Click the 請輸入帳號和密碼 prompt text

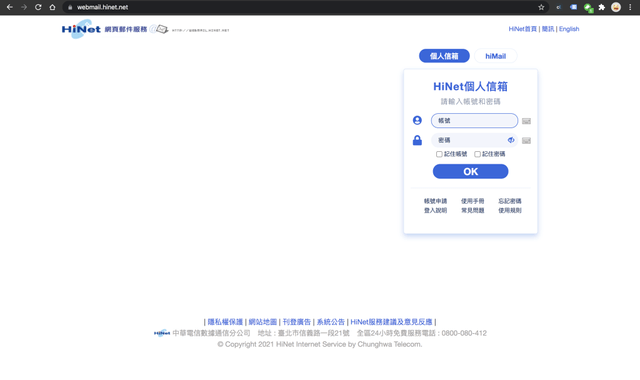(470, 101)
